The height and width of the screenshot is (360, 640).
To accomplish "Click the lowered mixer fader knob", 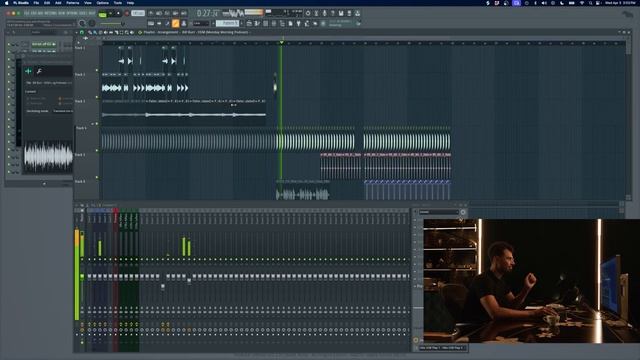I will coord(163,287).
